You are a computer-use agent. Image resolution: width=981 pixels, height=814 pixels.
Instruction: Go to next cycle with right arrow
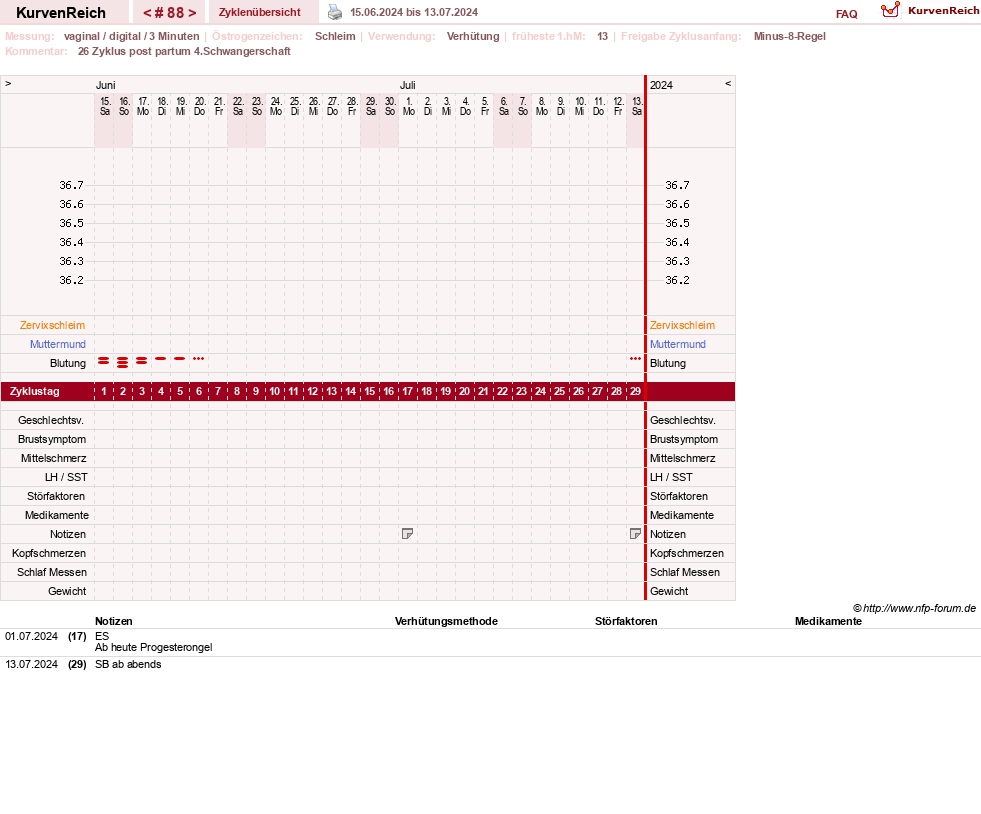(x=192, y=13)
